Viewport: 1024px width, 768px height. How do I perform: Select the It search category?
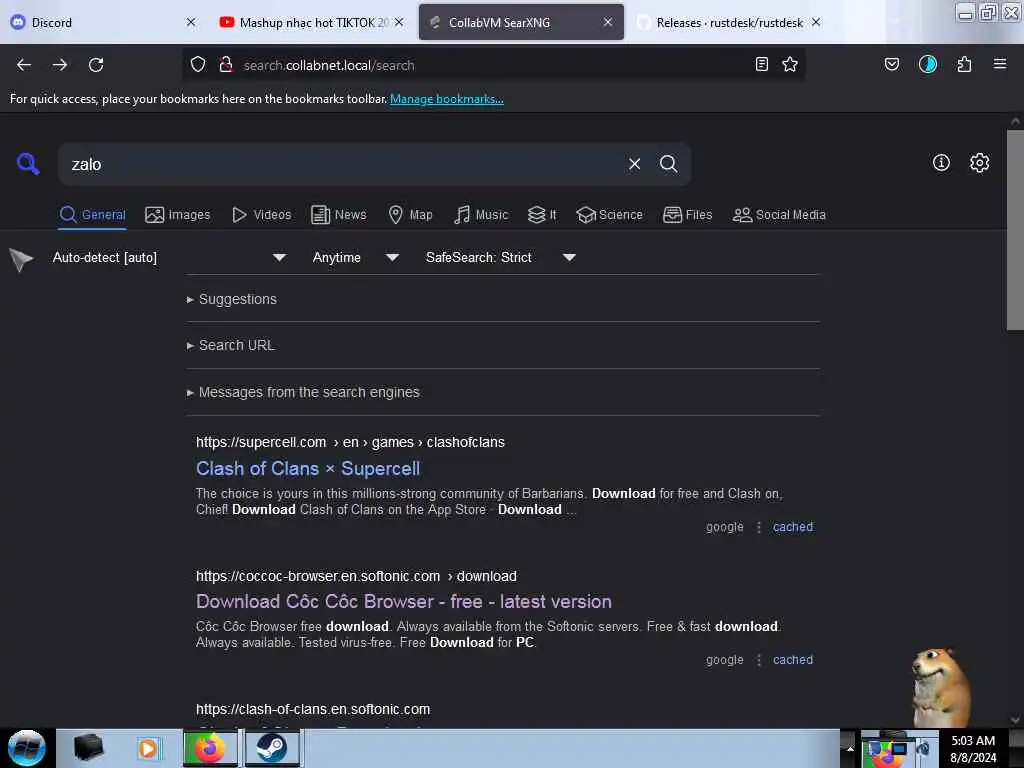pyautogui.click(x=542, y=215)
